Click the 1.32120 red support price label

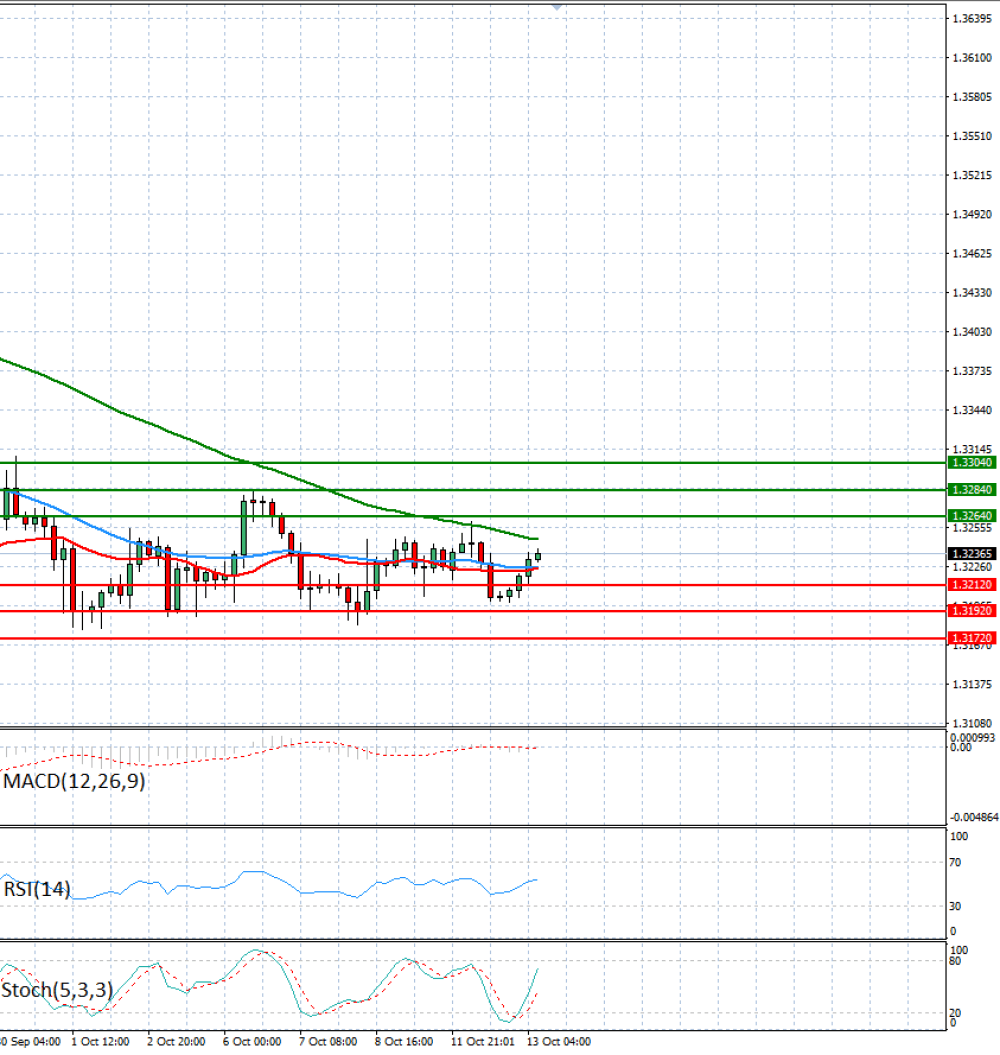click(x=972, y=584)
